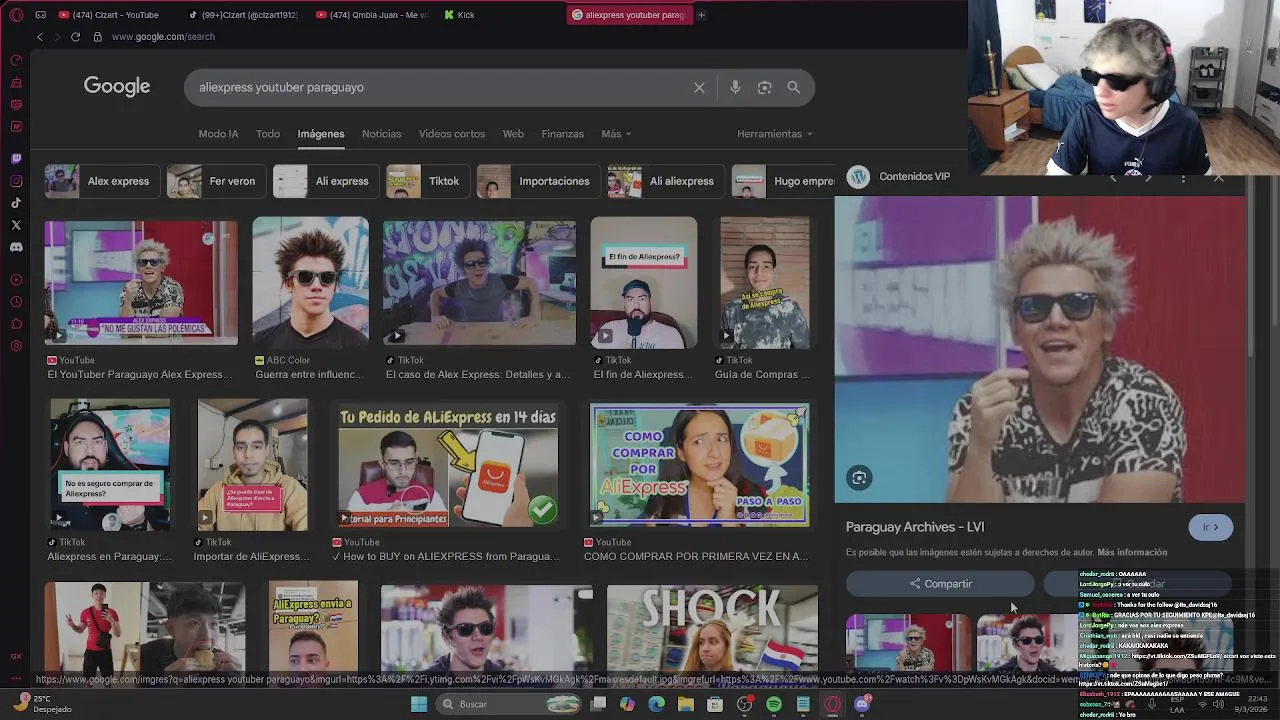The width and height of the screenshot is (1280, 720).
Task: Clear the search box with the X
Action: 699,87
